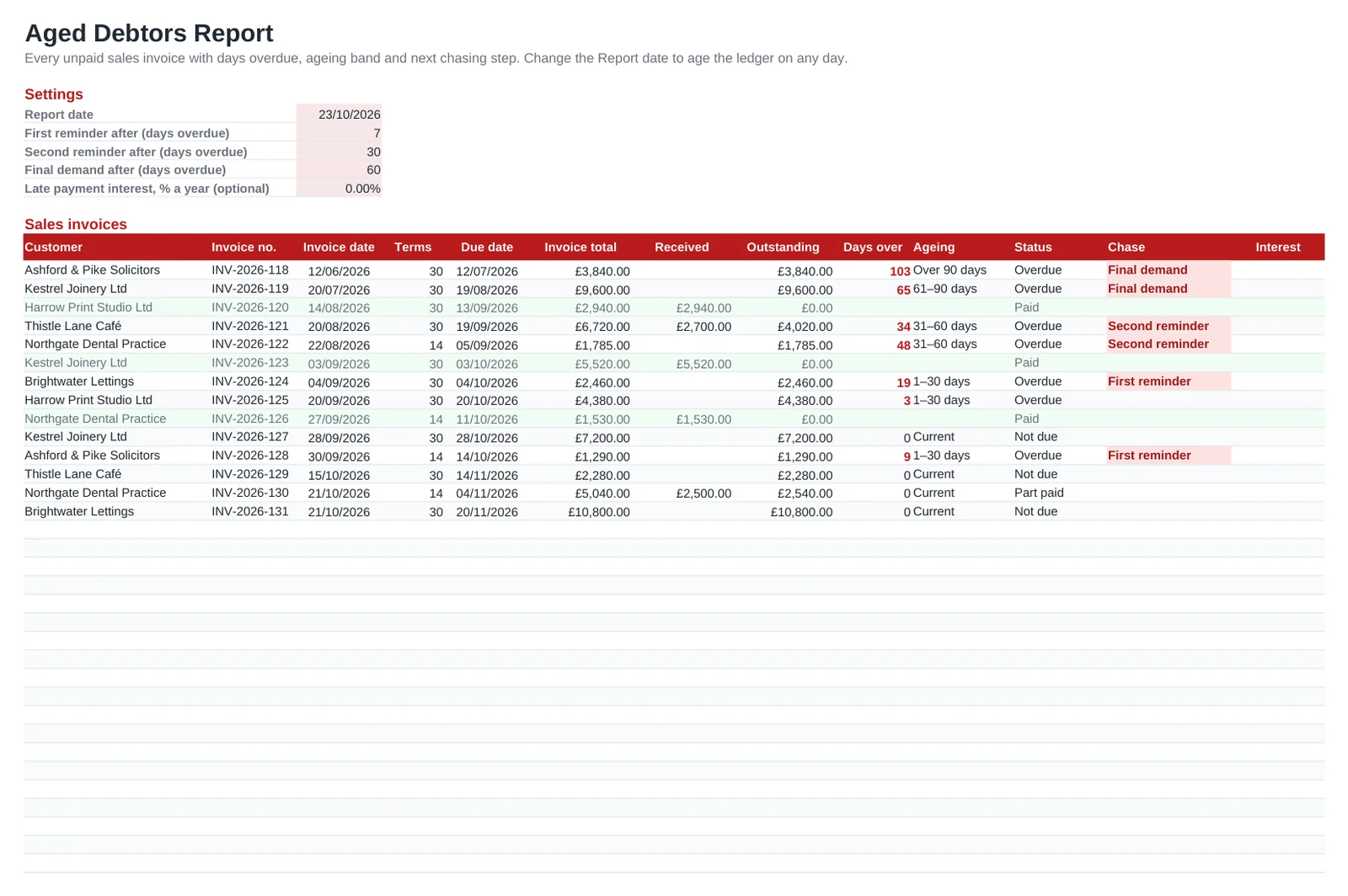Select the Received column header
The image size is (1348, 896).
pos(682,247)
